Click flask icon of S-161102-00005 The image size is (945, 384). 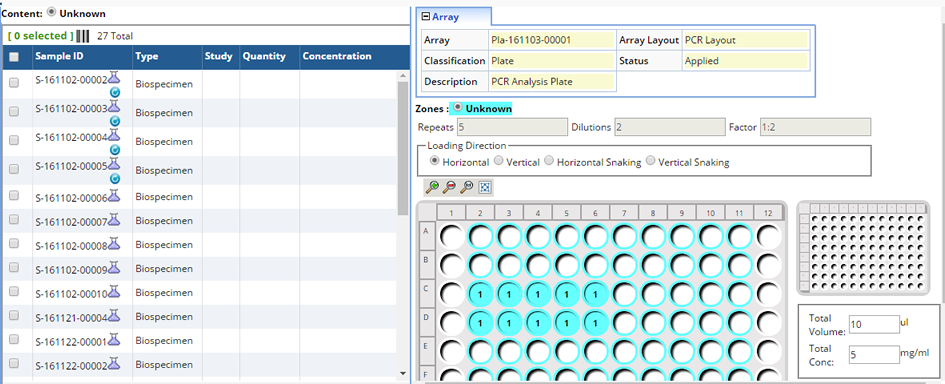pos(114,164)
